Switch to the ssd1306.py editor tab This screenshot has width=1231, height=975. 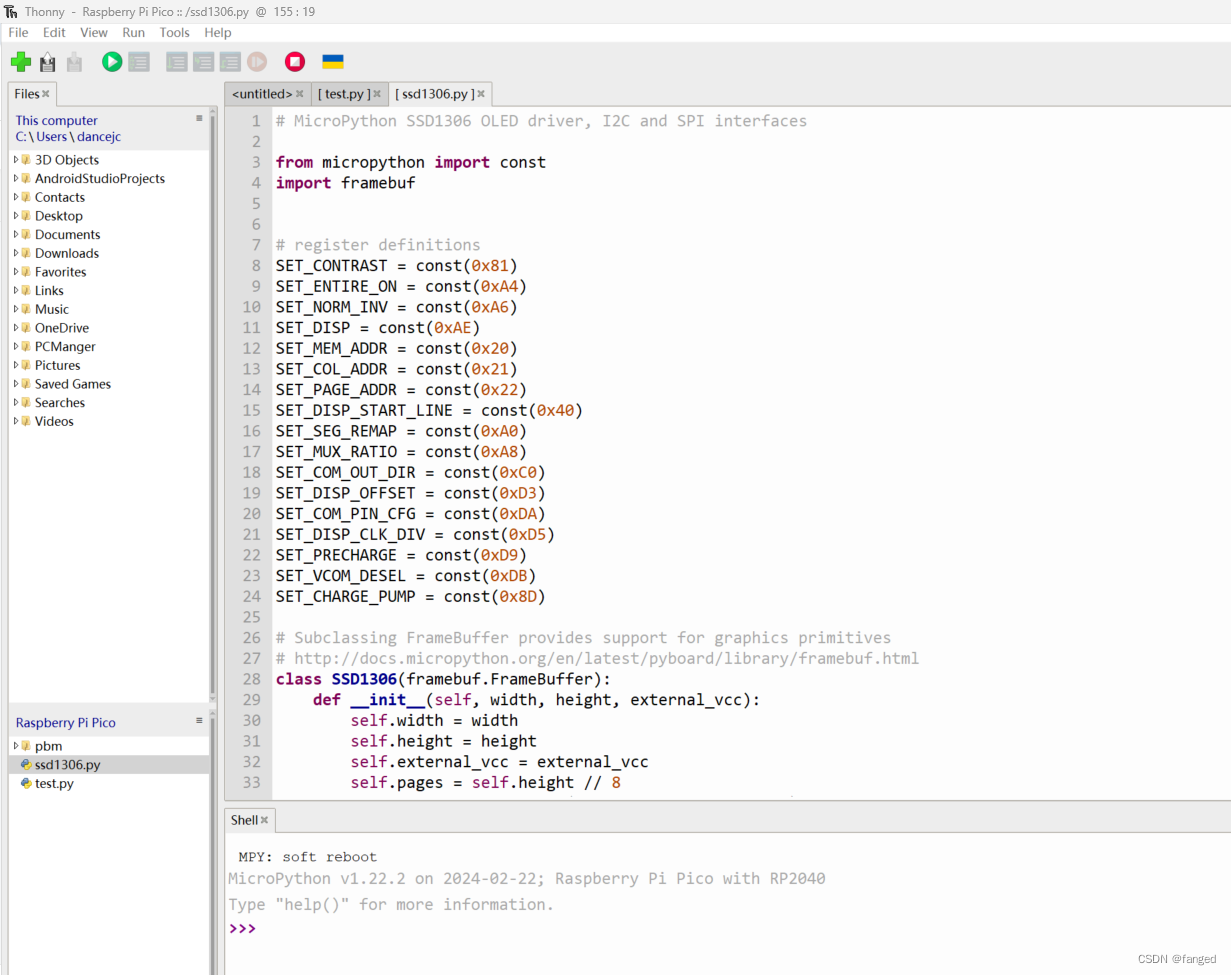click(x=433, y=94)
